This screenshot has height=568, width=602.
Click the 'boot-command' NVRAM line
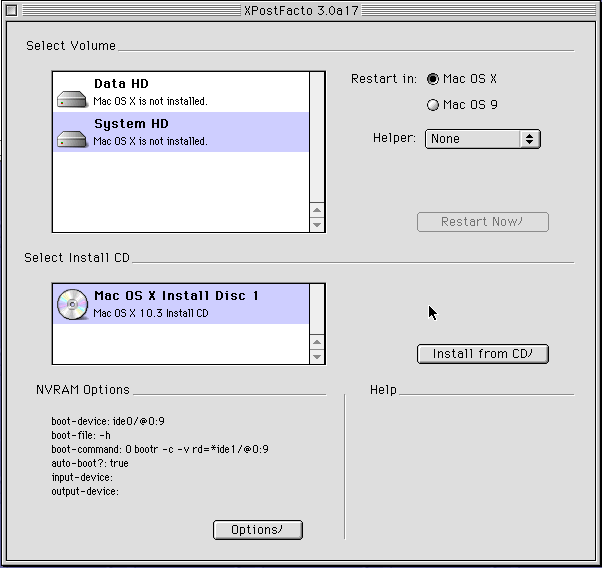(160, 449)
